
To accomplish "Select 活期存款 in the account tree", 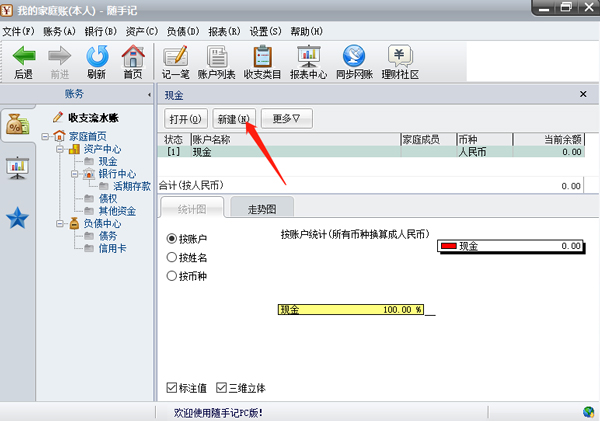I will [132, 186].
